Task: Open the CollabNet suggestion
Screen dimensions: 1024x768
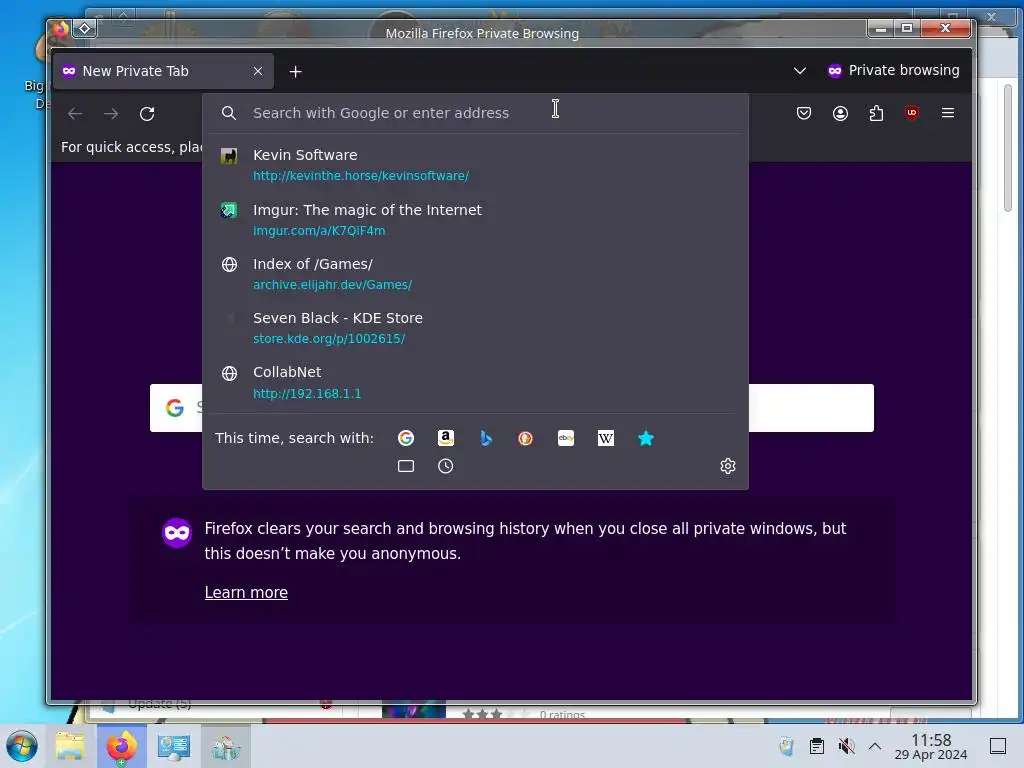Action: point(475,382)
